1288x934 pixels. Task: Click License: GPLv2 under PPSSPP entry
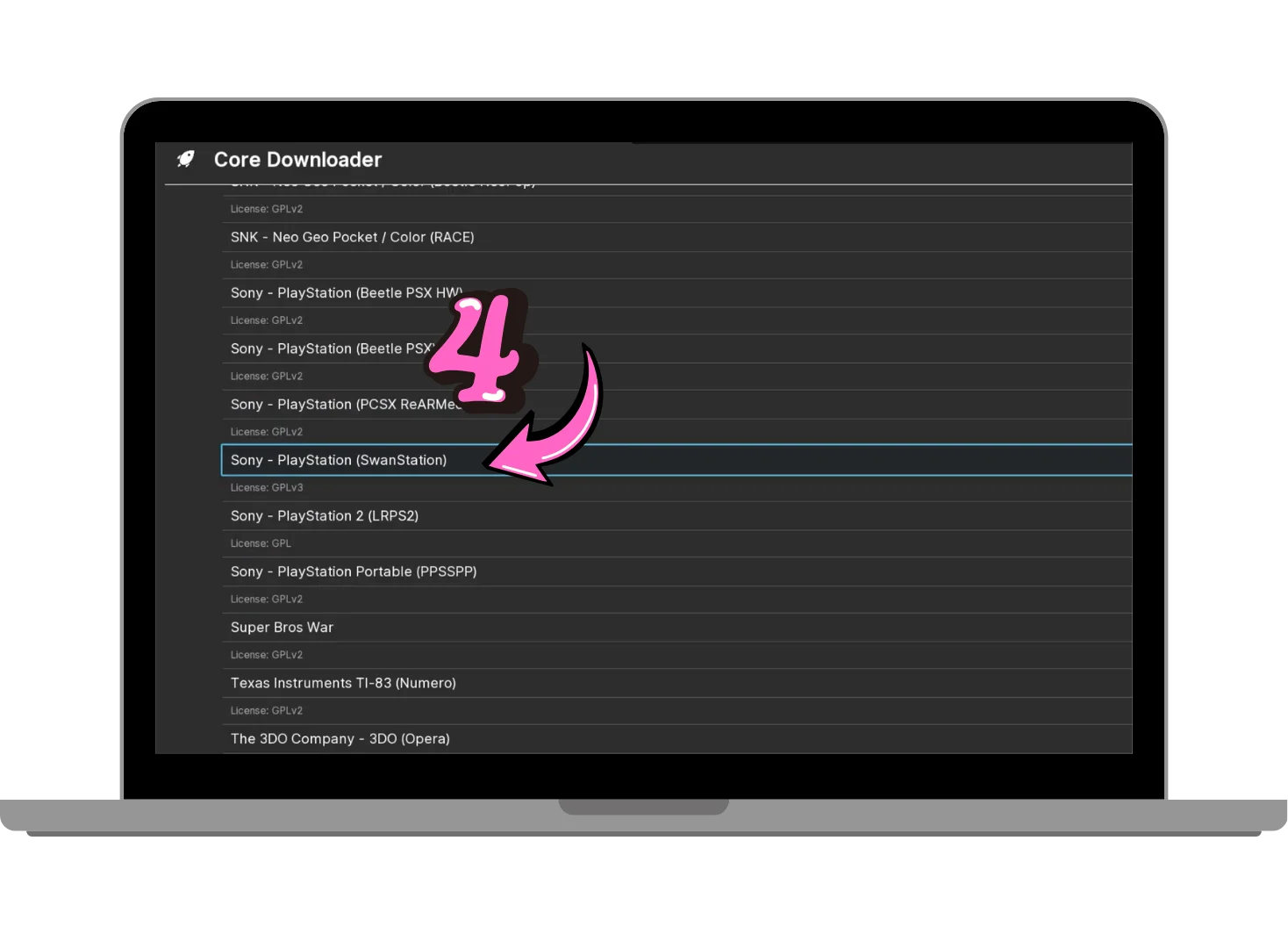pyautogui.click(x=267, y=599)
